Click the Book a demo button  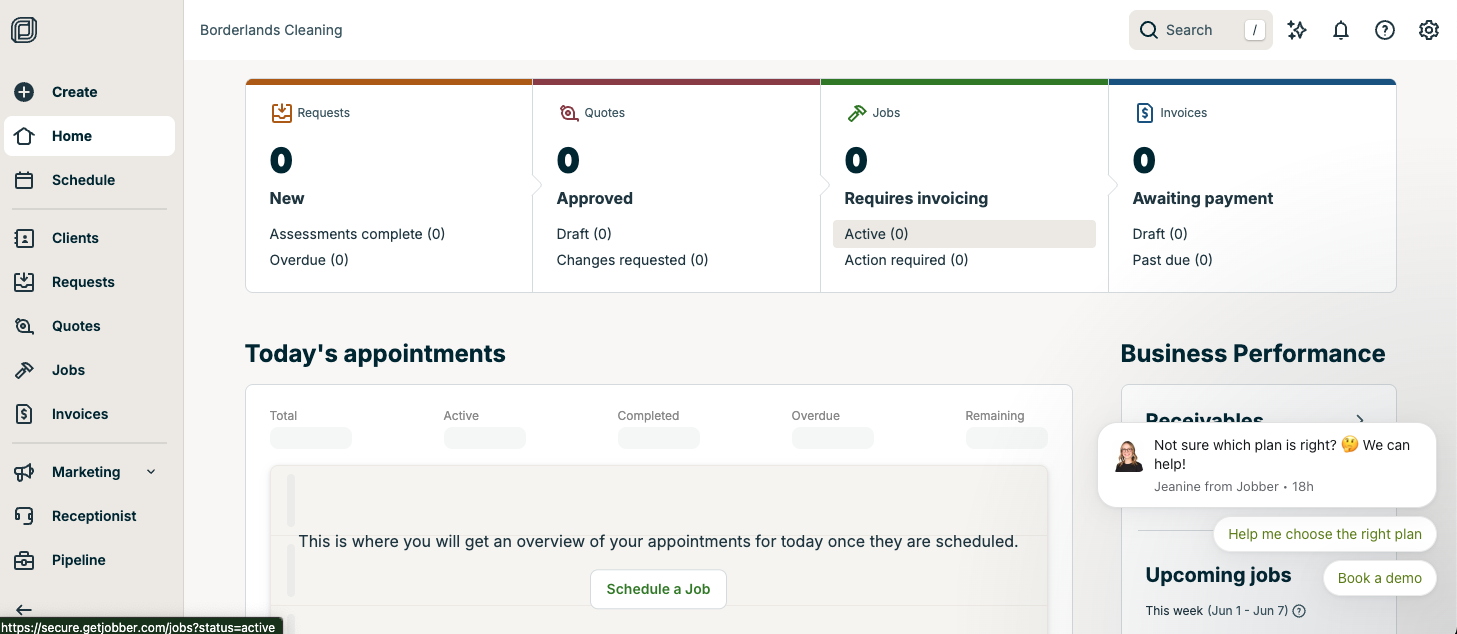[1380, 578]
